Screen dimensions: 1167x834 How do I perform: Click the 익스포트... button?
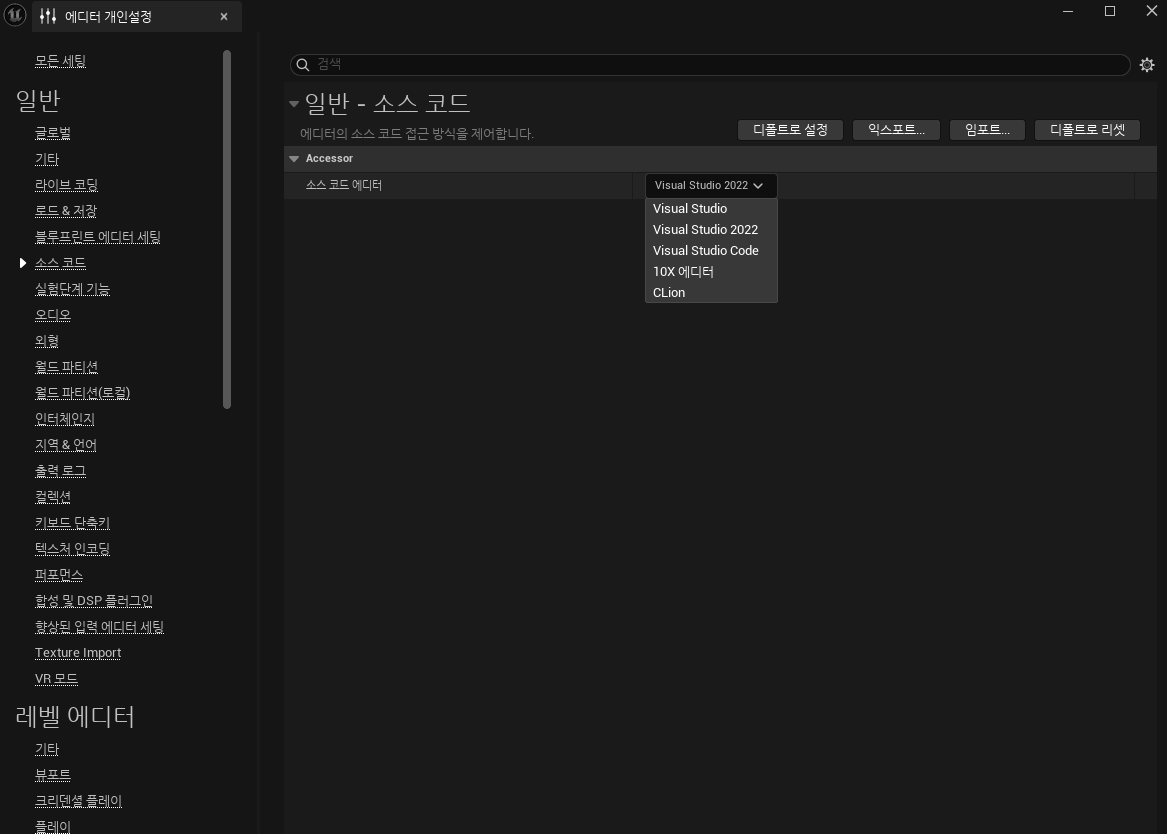pos(896,129)
